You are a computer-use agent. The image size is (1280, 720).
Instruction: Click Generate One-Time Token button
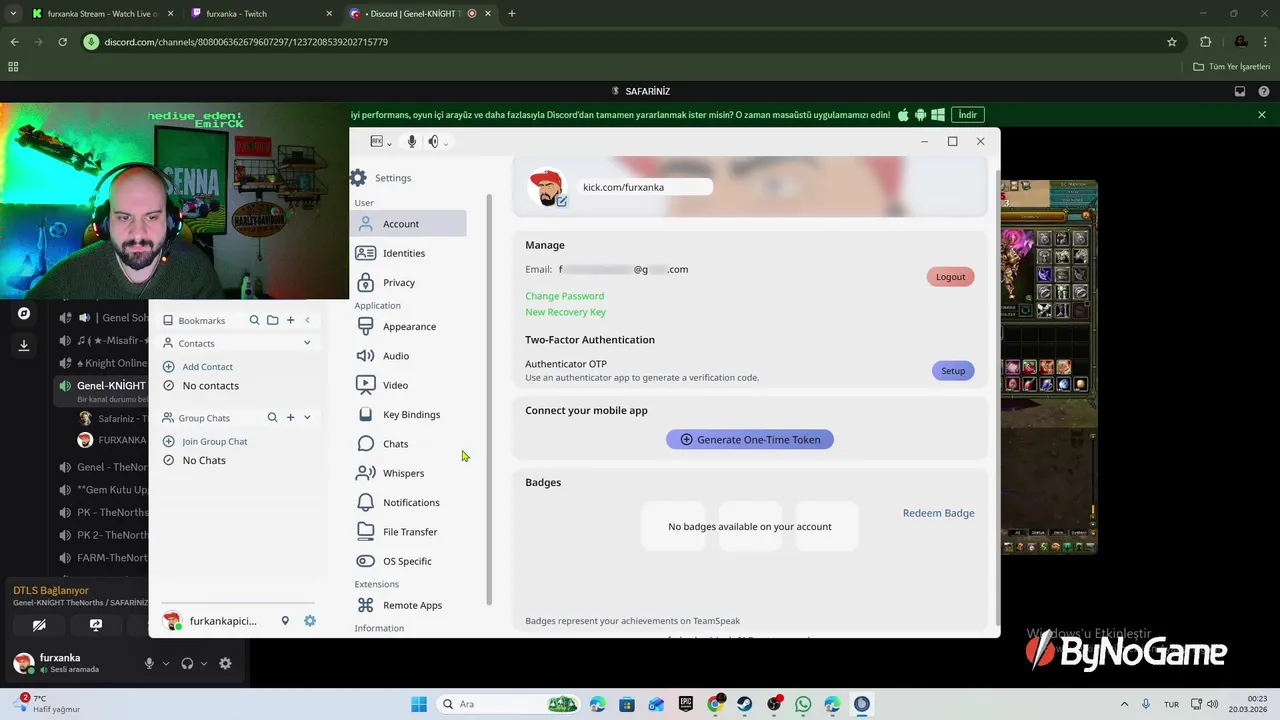(750, 440)
